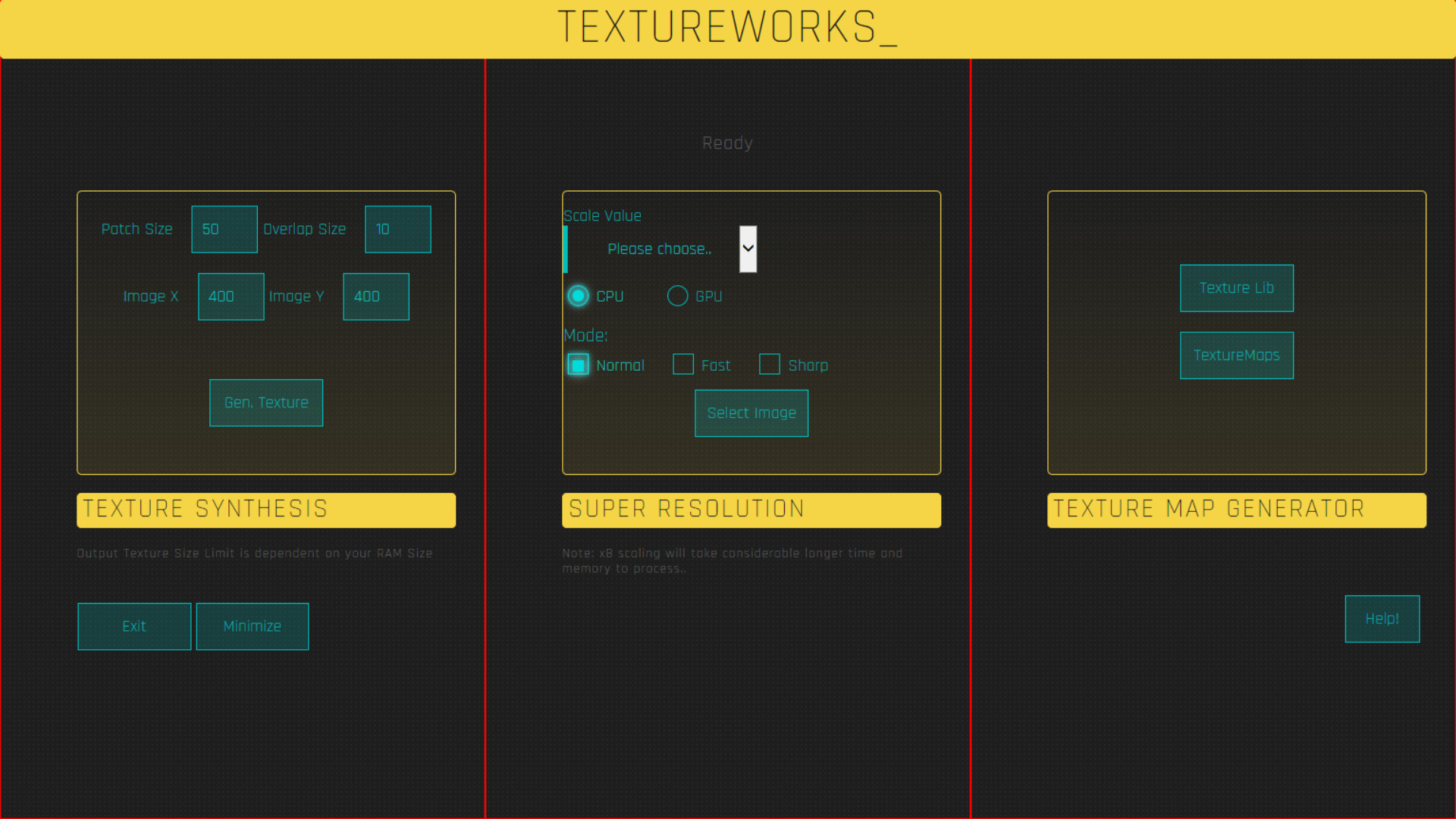Select the Image X value field
The height and width of the screenshot is (819, 1456).
(x=231, y=297)
